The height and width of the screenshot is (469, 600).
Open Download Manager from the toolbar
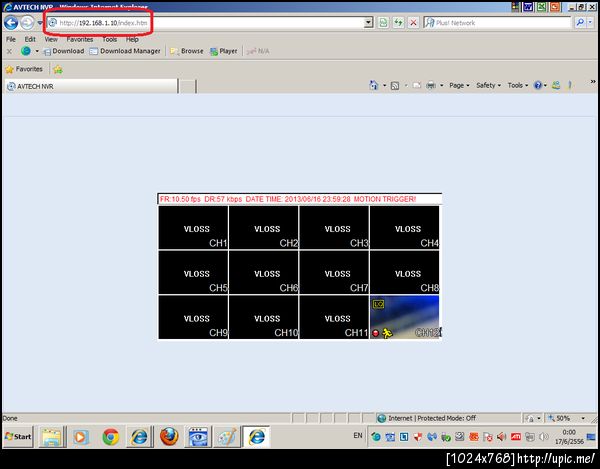click(125, 51)
